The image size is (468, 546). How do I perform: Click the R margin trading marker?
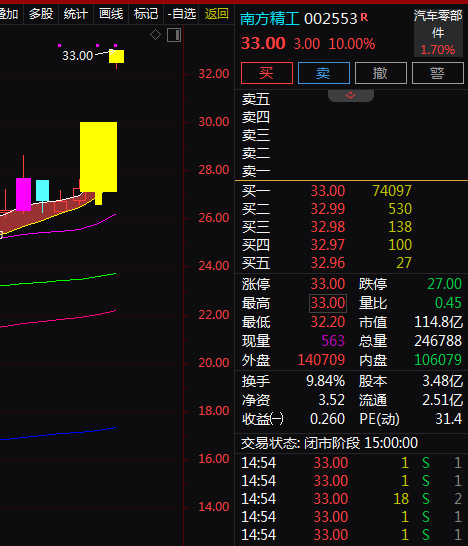pyautogui.click(x=364, y=17)
